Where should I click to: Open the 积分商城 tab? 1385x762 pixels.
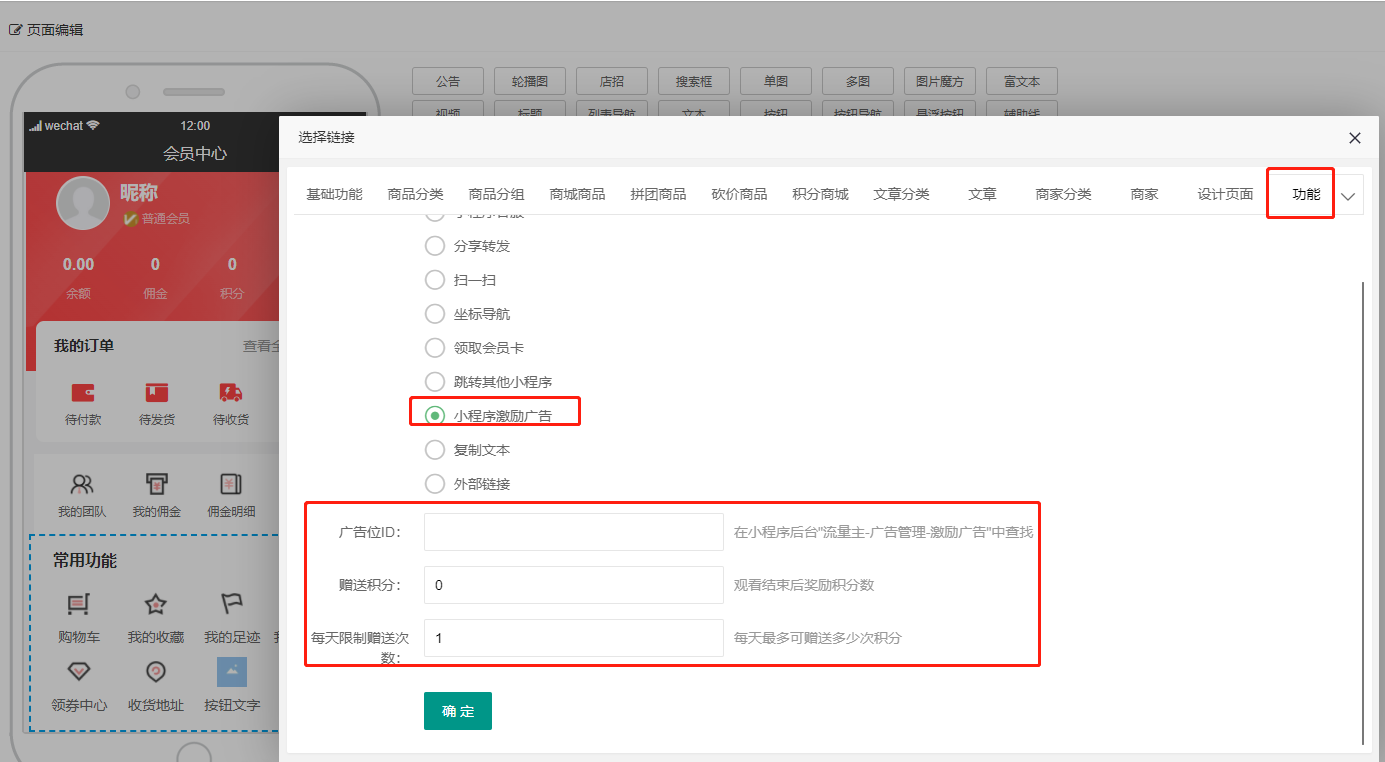click(x=820, y=194)
